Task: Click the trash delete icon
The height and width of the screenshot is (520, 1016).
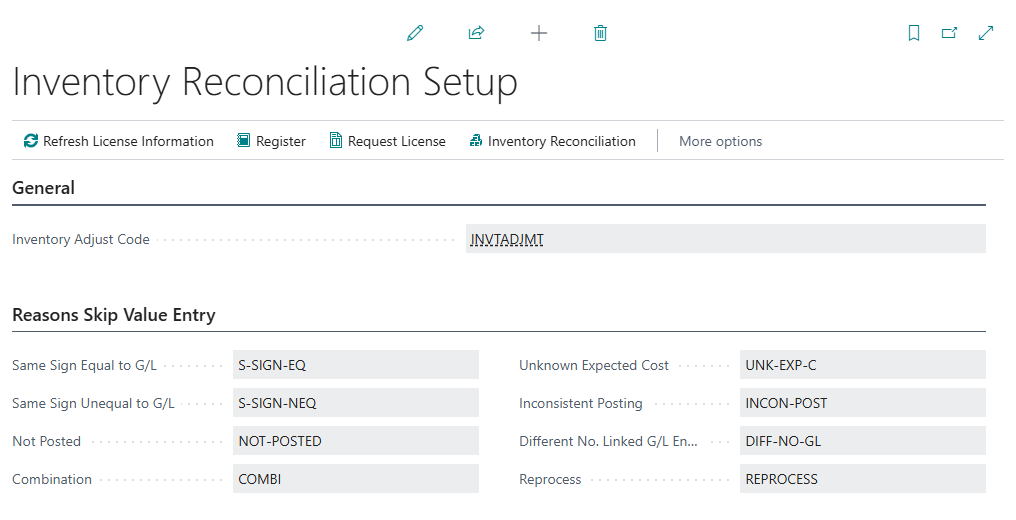Action: tap(600, 33)
